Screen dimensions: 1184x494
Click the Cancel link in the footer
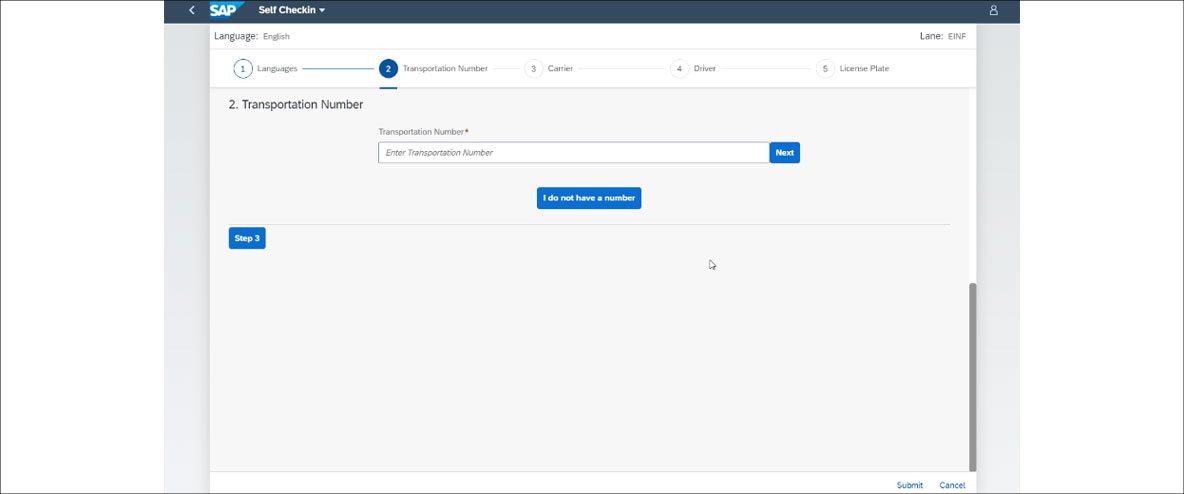[952, 485]
